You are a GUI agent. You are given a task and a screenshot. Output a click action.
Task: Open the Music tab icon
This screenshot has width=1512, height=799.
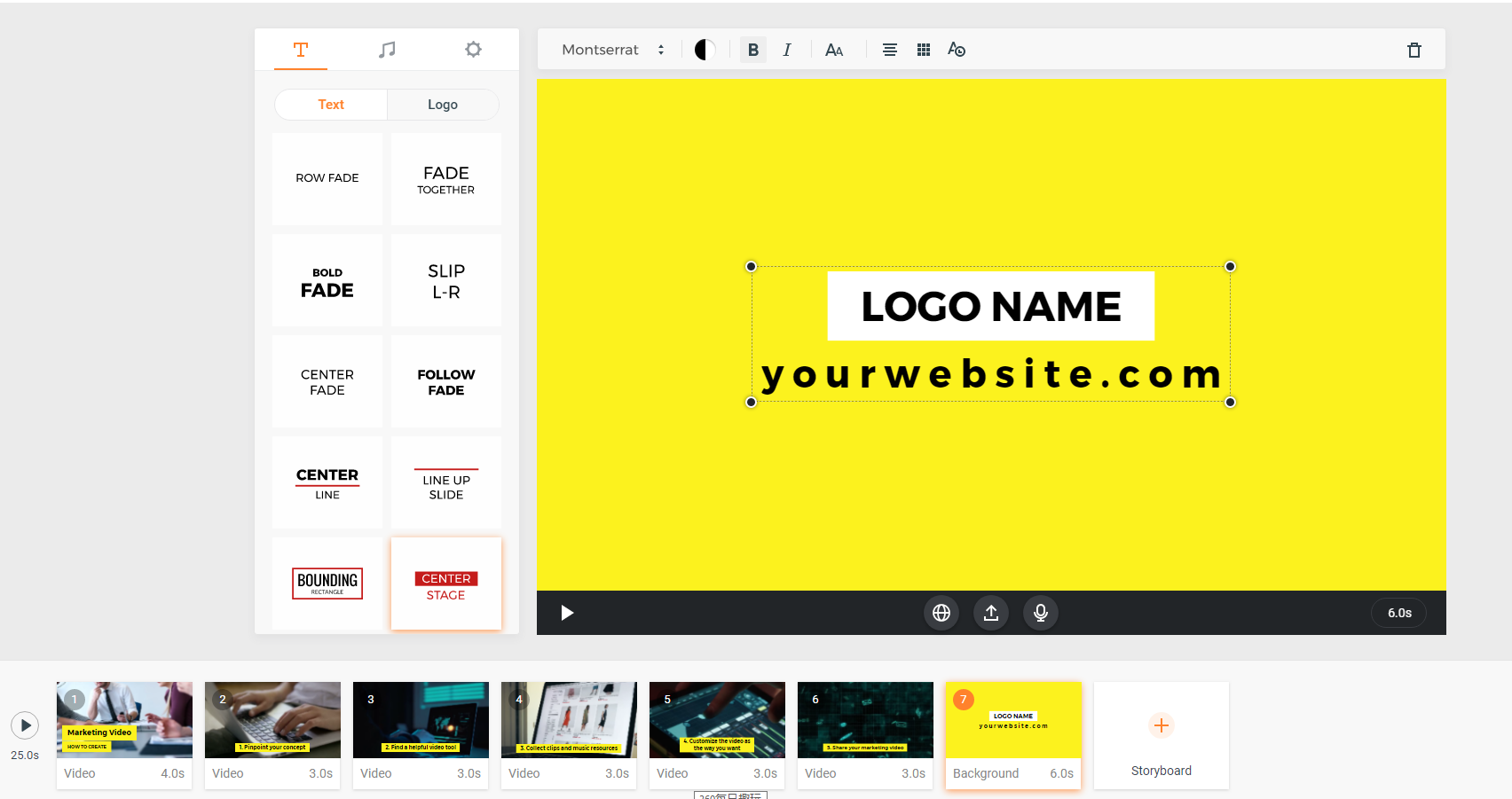[387, 50]
